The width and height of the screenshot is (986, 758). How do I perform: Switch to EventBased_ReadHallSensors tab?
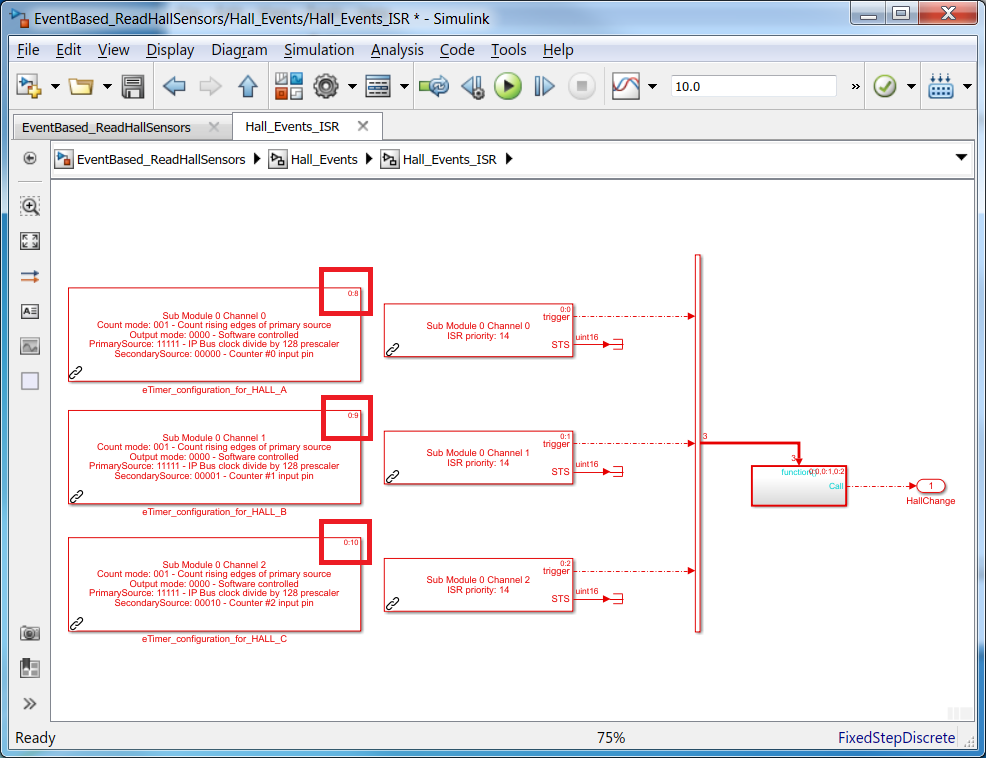(x=106, y=127)
